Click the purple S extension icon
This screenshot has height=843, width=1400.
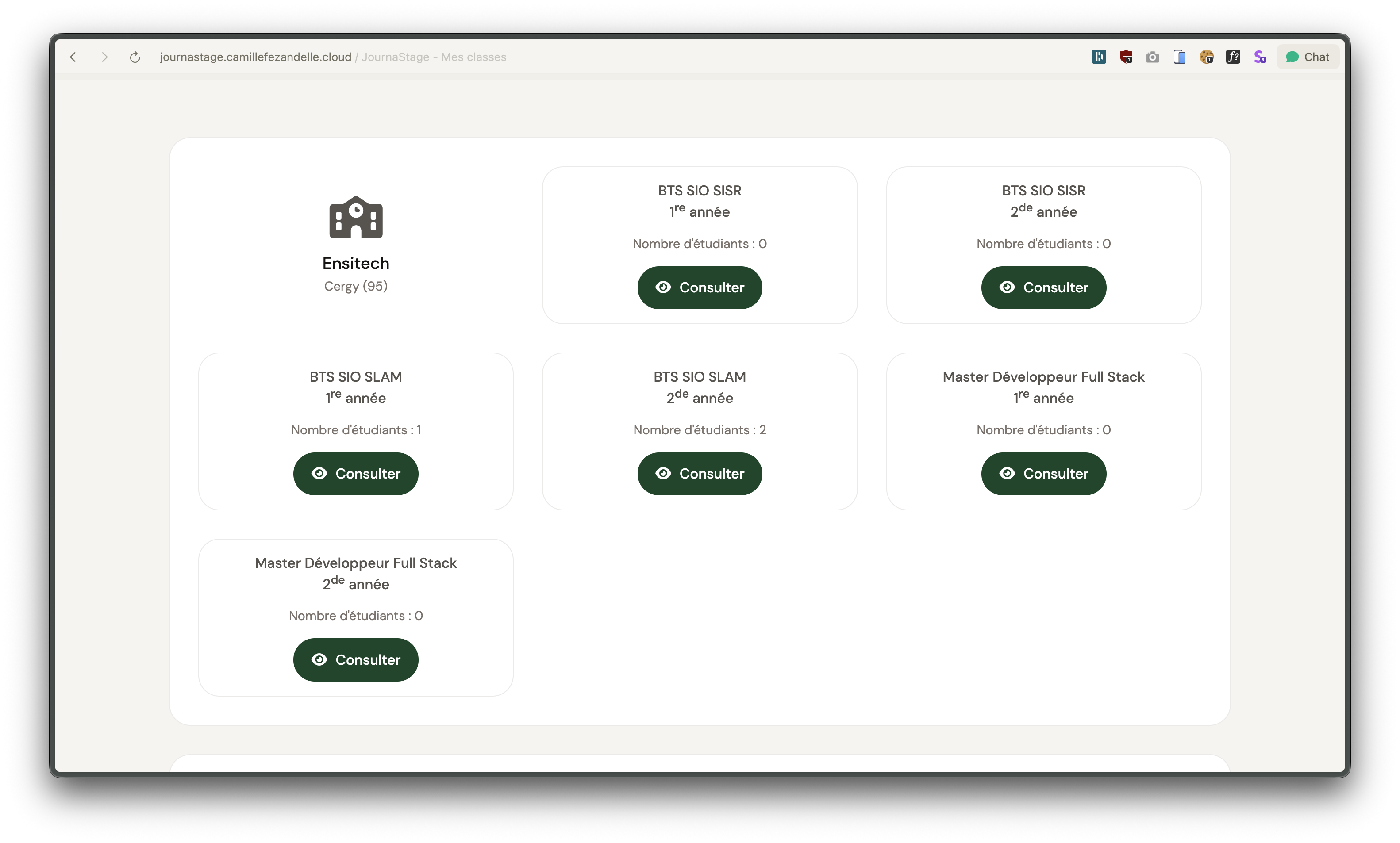[1260, 57]
